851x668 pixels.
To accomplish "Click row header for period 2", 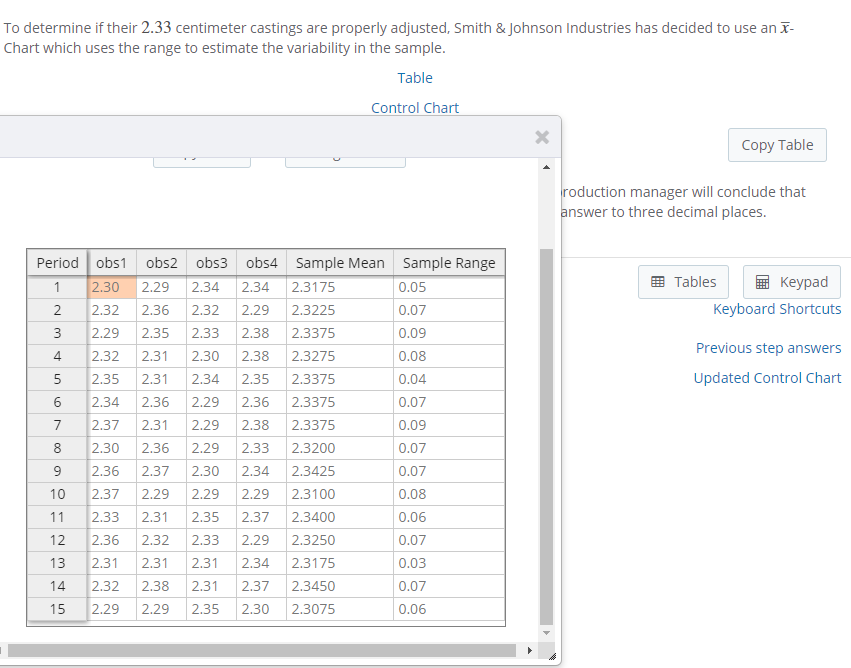I will pos(57,310).
